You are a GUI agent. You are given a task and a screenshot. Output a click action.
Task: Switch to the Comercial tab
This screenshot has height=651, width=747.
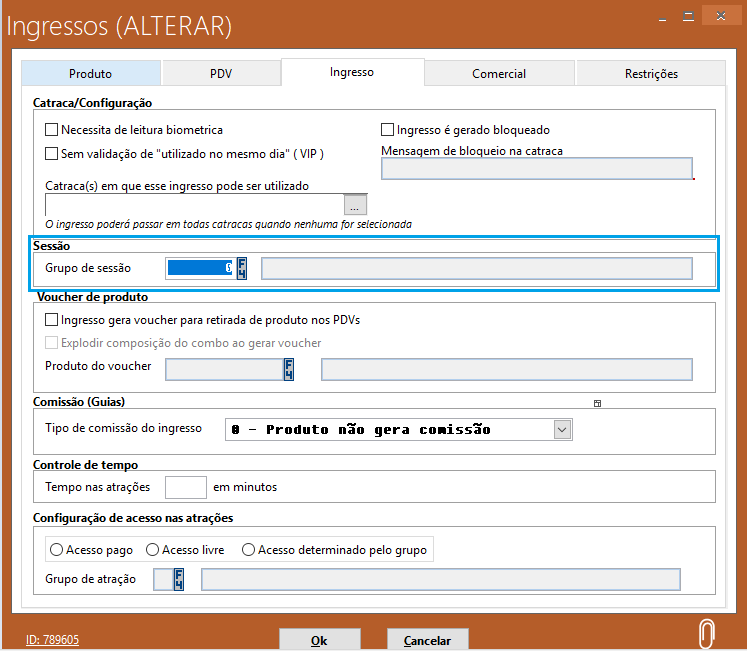(499, 73)
